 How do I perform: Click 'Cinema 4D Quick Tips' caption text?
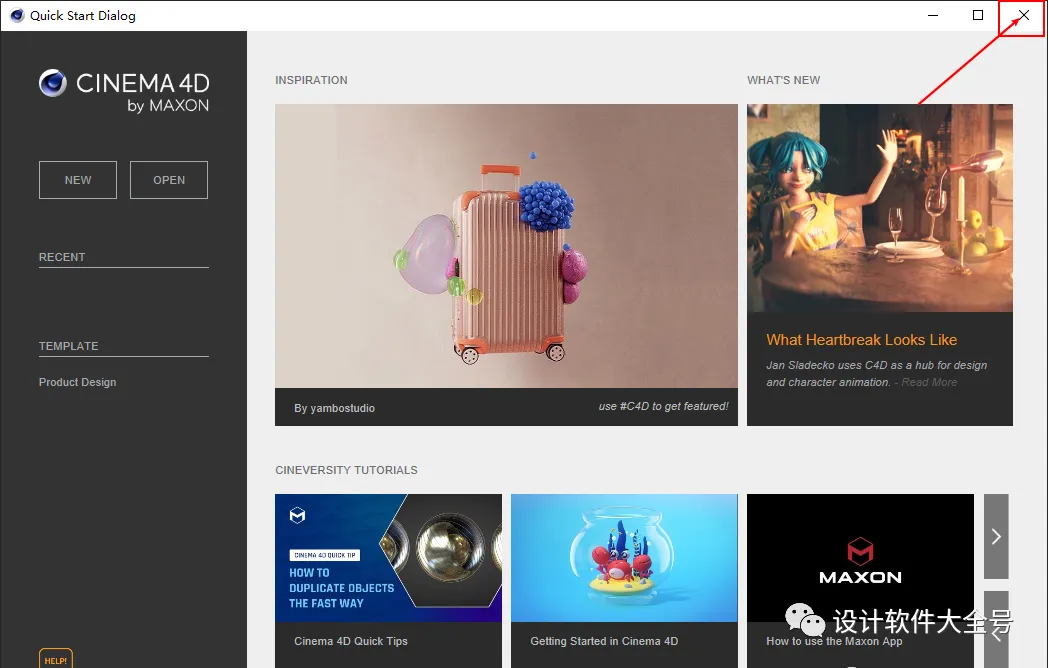(x=350, y=641)
